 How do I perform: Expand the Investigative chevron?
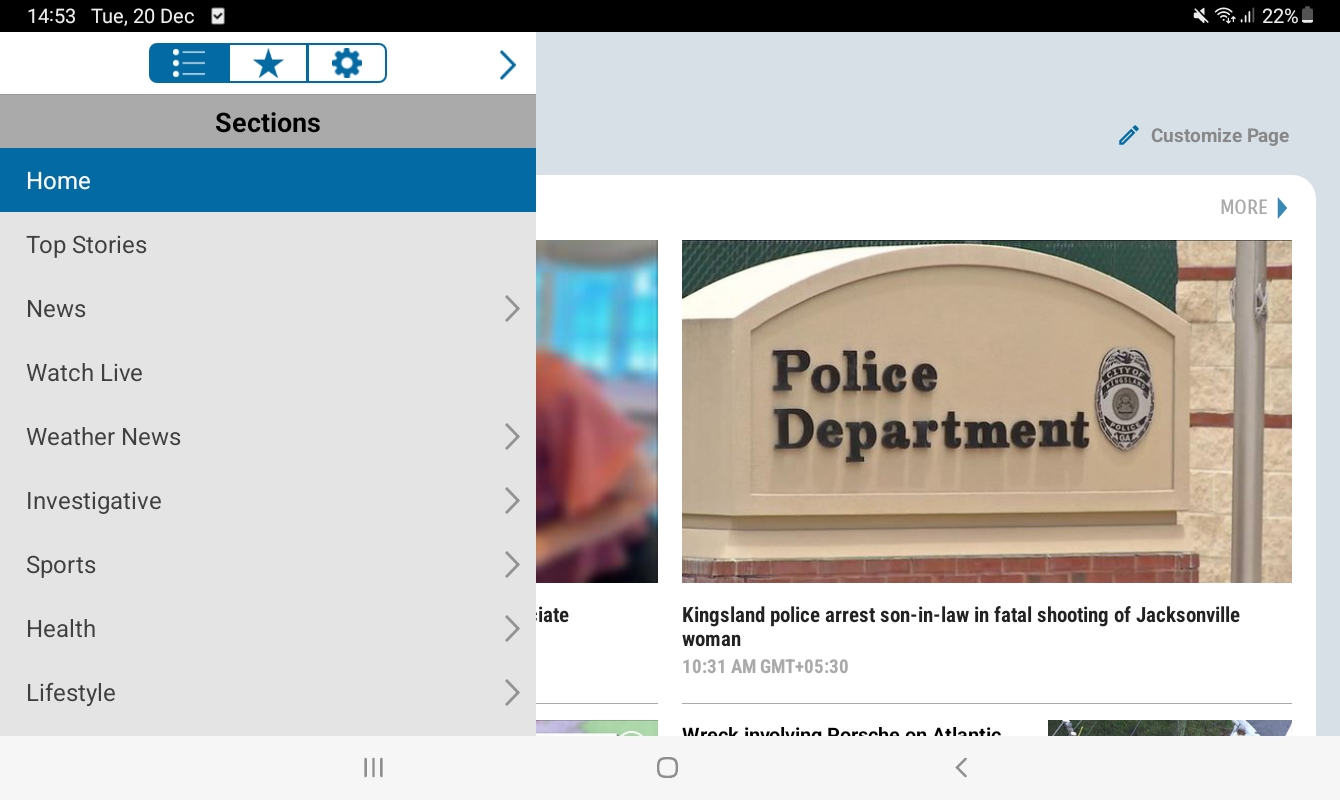pyautogui.click(x=512, y=501)
